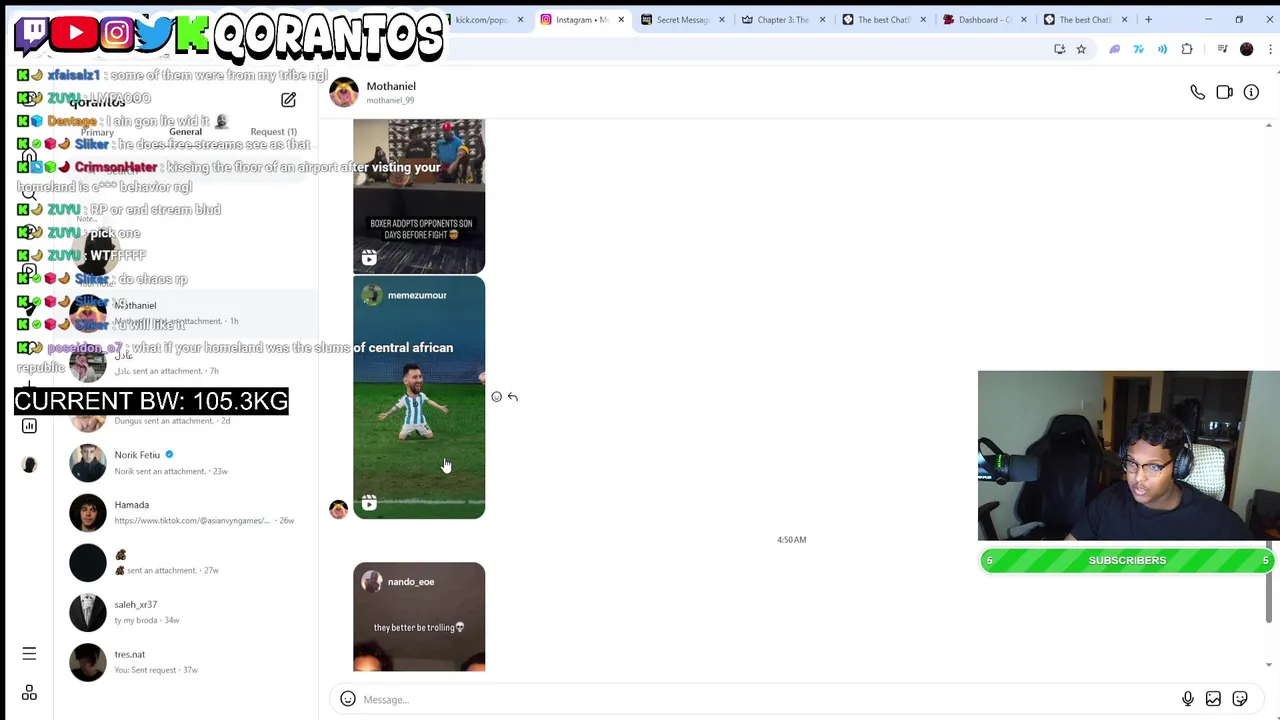Click the Message input field
The height and width of the screenshot is (720, 1280).
(768, 699)
